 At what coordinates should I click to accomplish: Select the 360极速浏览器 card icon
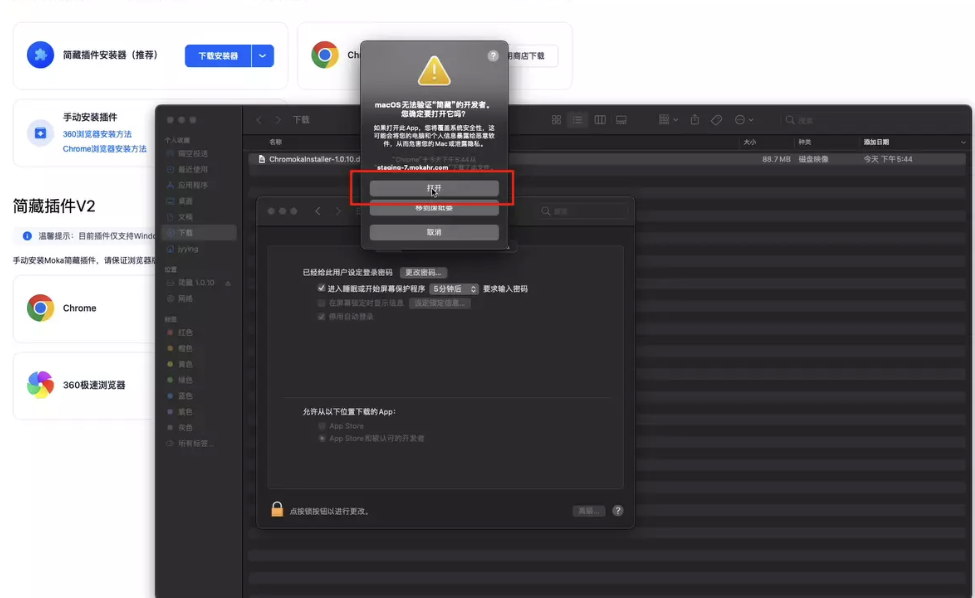click(x=40, y=385)
